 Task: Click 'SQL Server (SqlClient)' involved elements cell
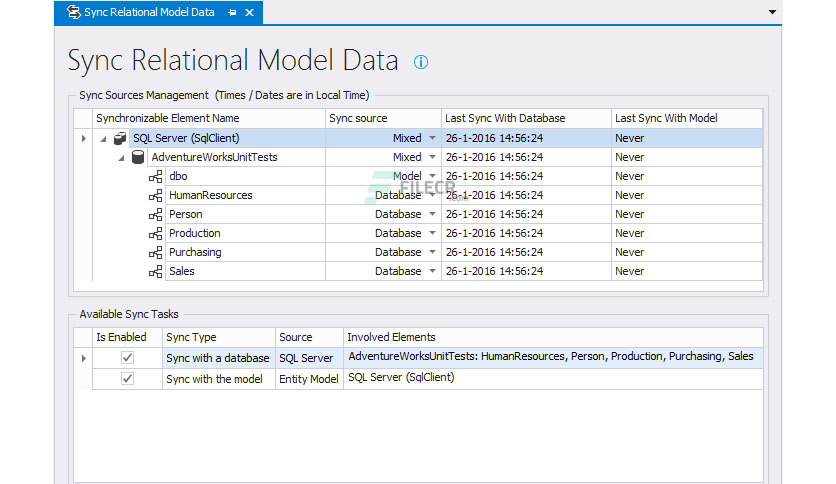tap(553, 378)
